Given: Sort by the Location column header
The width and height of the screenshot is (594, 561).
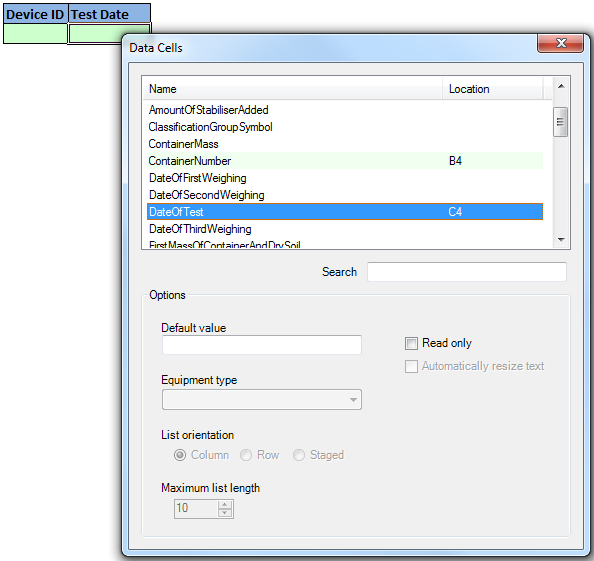Looking at the screenshot, I should [x=493, y=89].
